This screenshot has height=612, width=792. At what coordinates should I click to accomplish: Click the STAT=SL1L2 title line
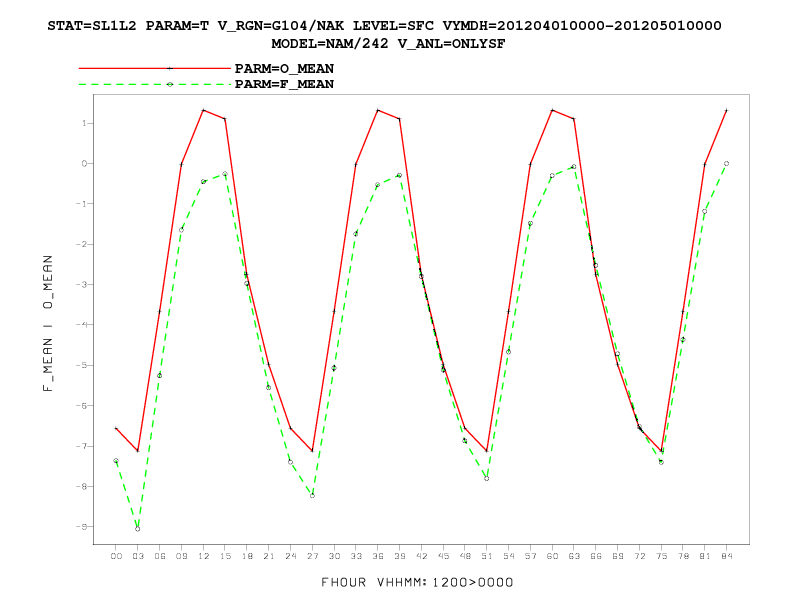384,26
